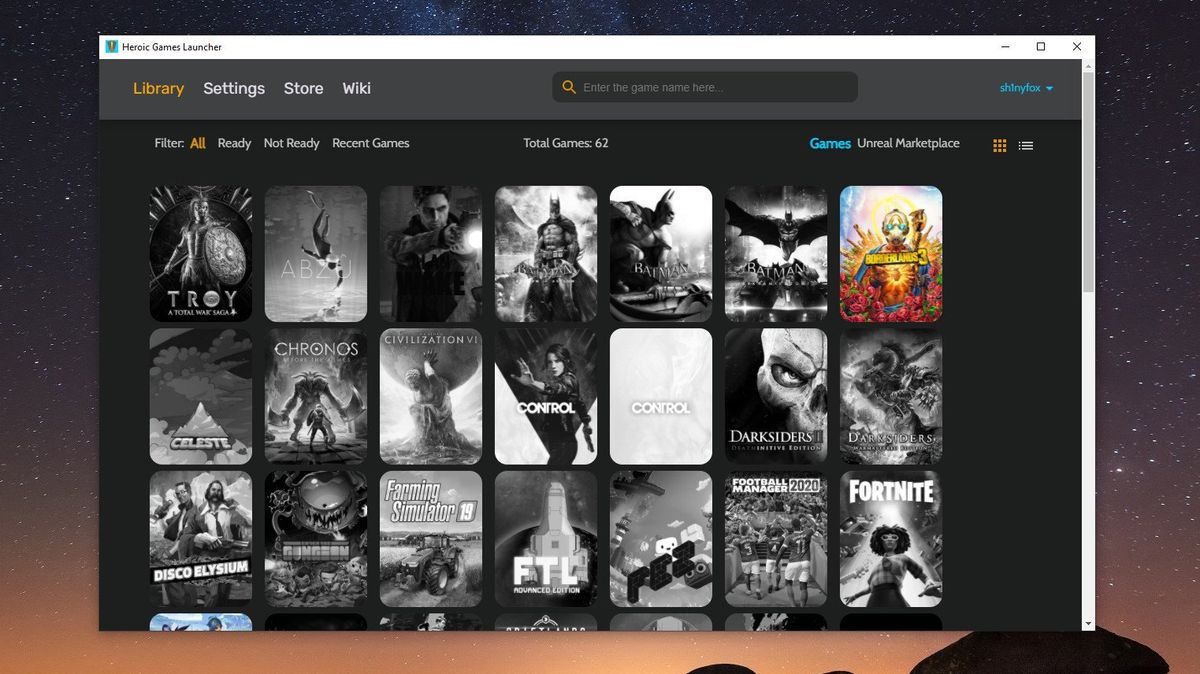This screenshot has width=1200, height=674.
Task: Focus the game name search field
Action: [x=705, y=87]
